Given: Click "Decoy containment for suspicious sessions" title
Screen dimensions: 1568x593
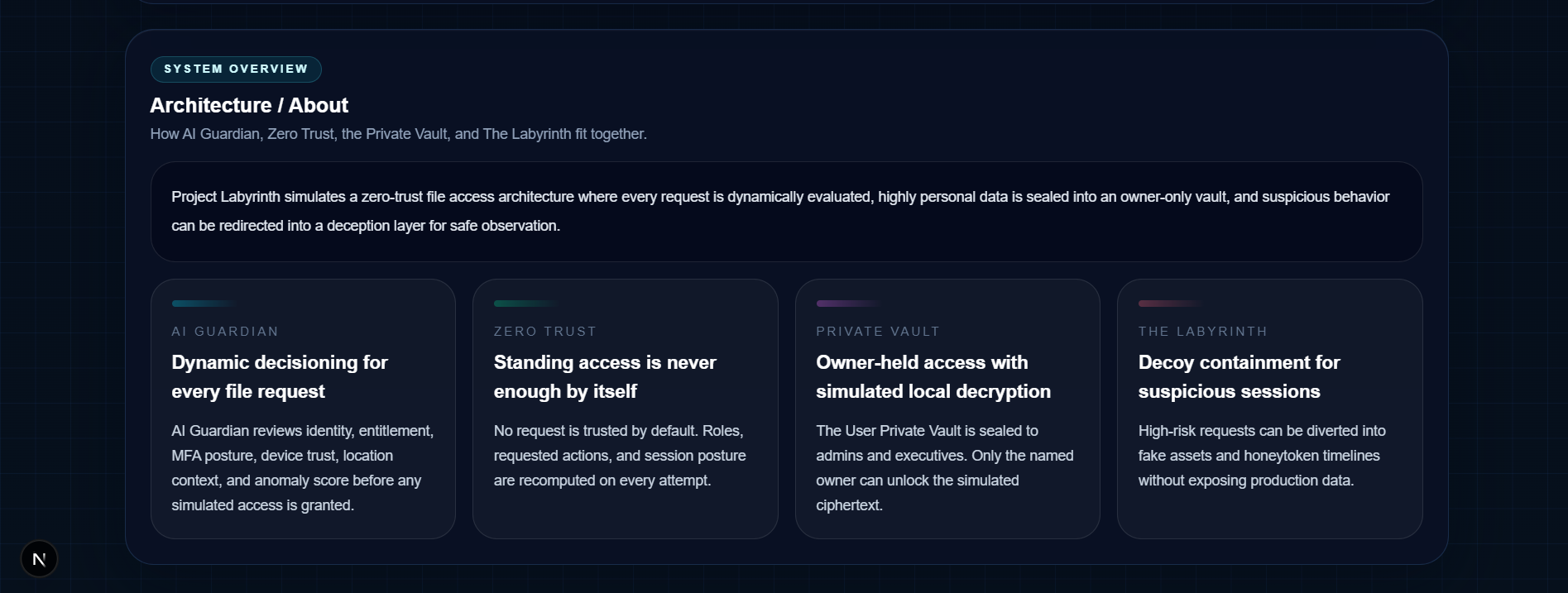Looking at the screenshot, I should pos(1239,377).
